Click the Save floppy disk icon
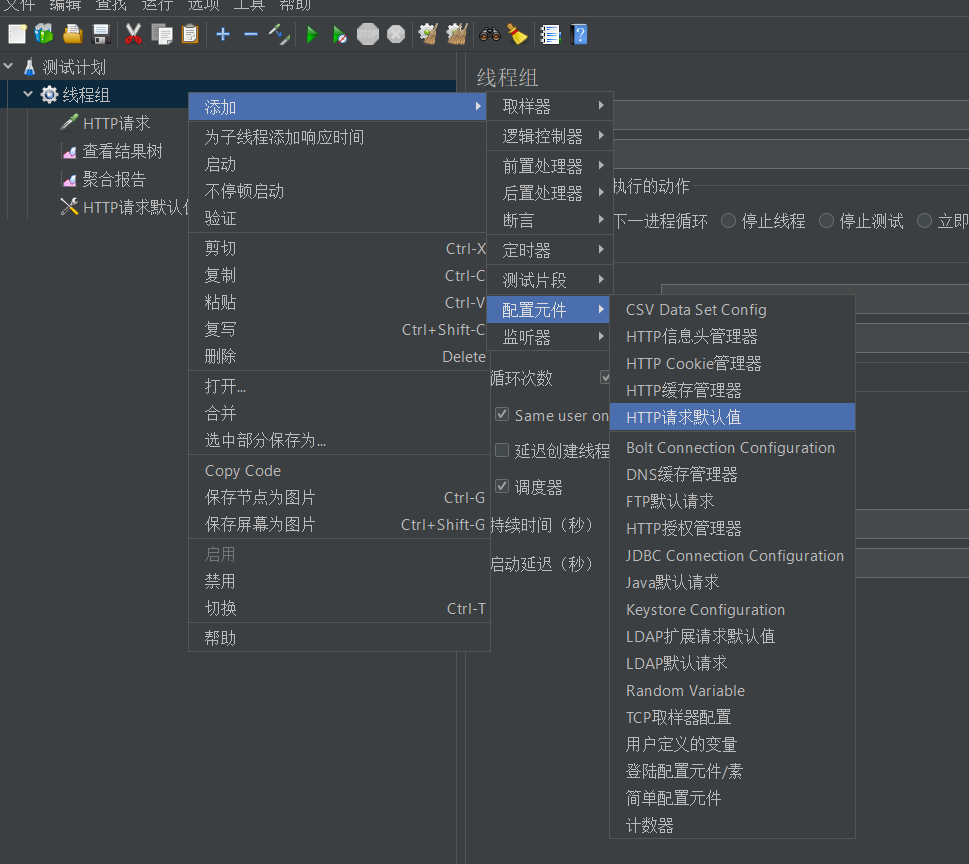 [101, 34]
